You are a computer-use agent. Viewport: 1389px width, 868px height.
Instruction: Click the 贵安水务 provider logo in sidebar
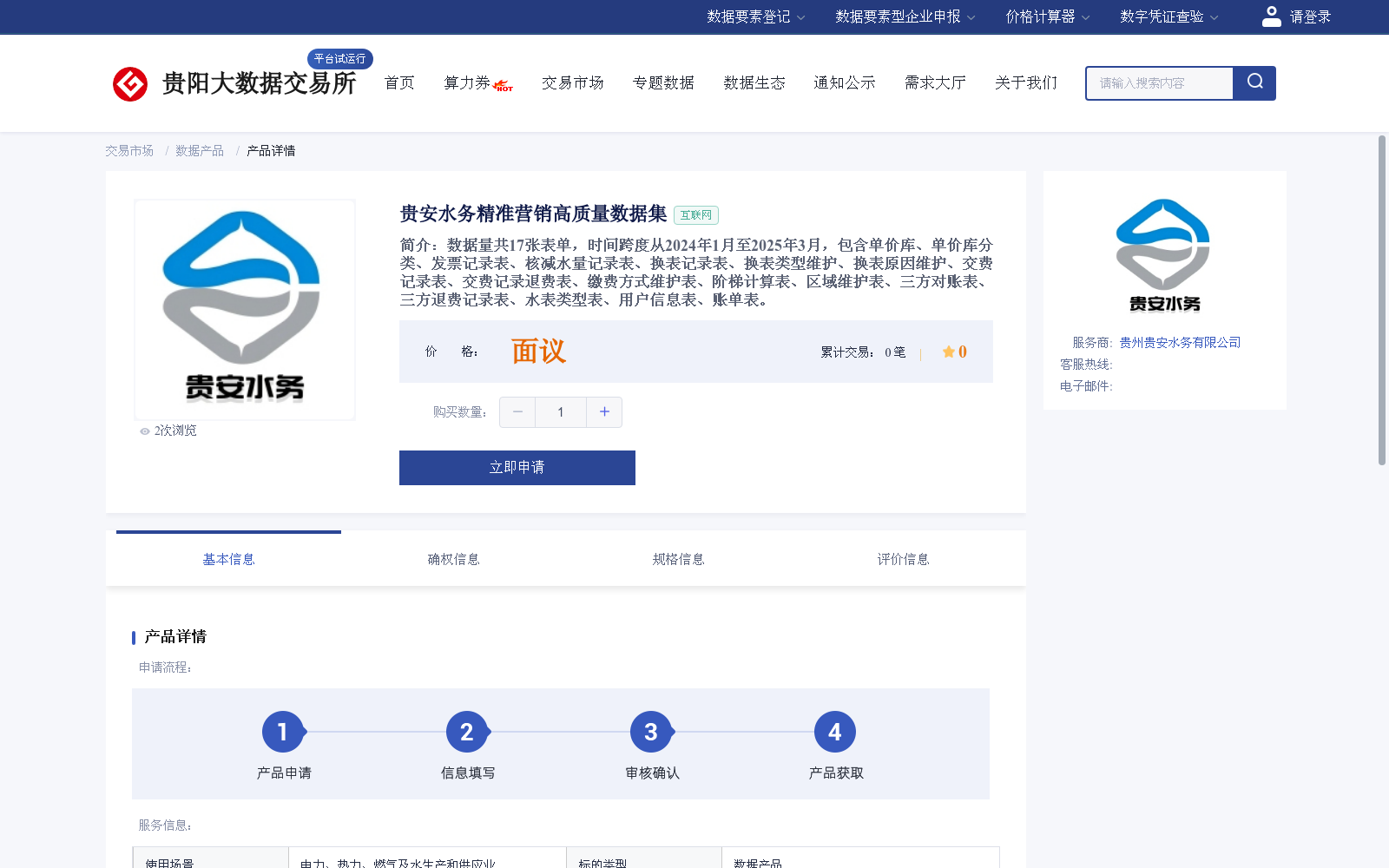point(1163,256)
